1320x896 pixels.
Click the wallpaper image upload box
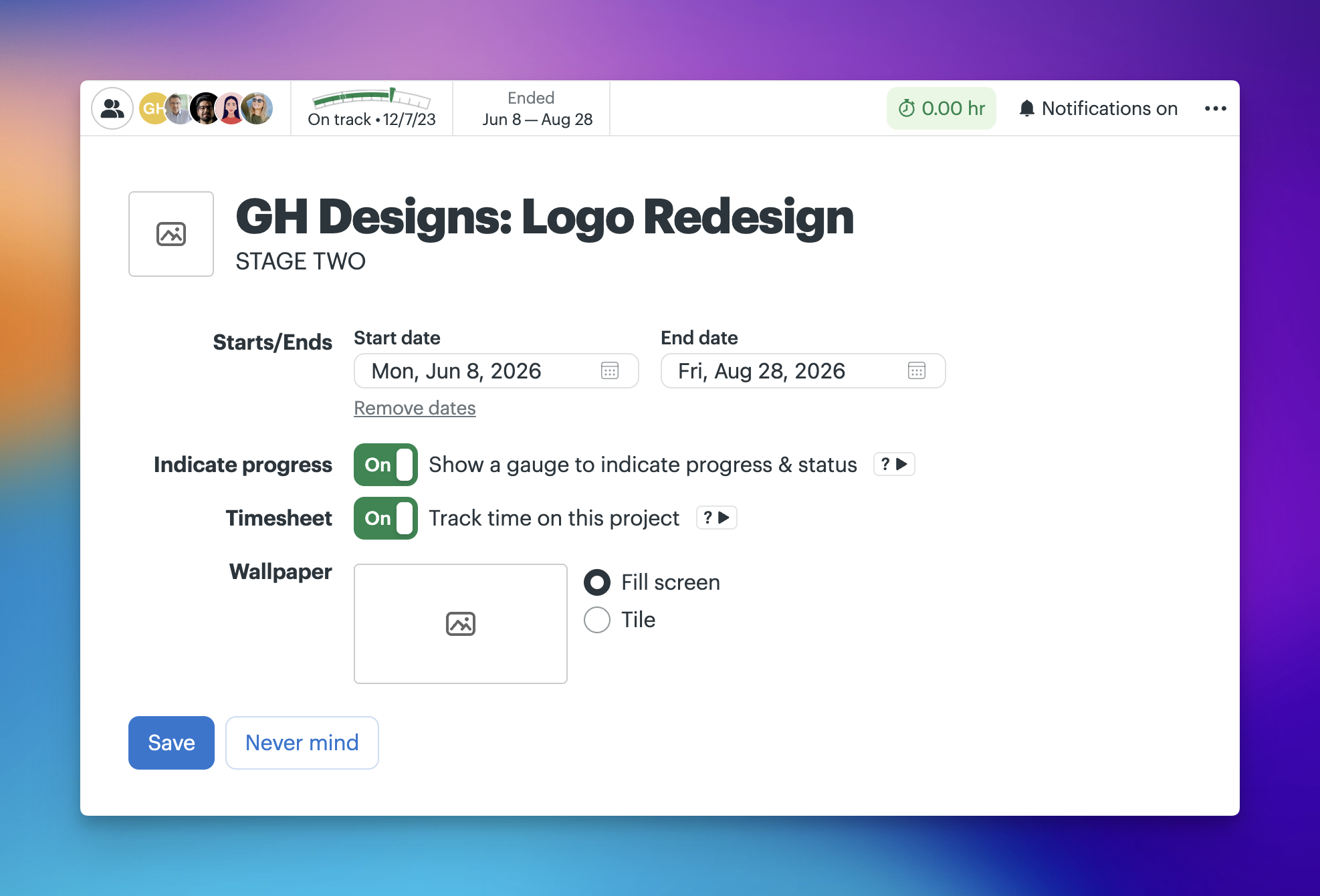click(461, 624)
